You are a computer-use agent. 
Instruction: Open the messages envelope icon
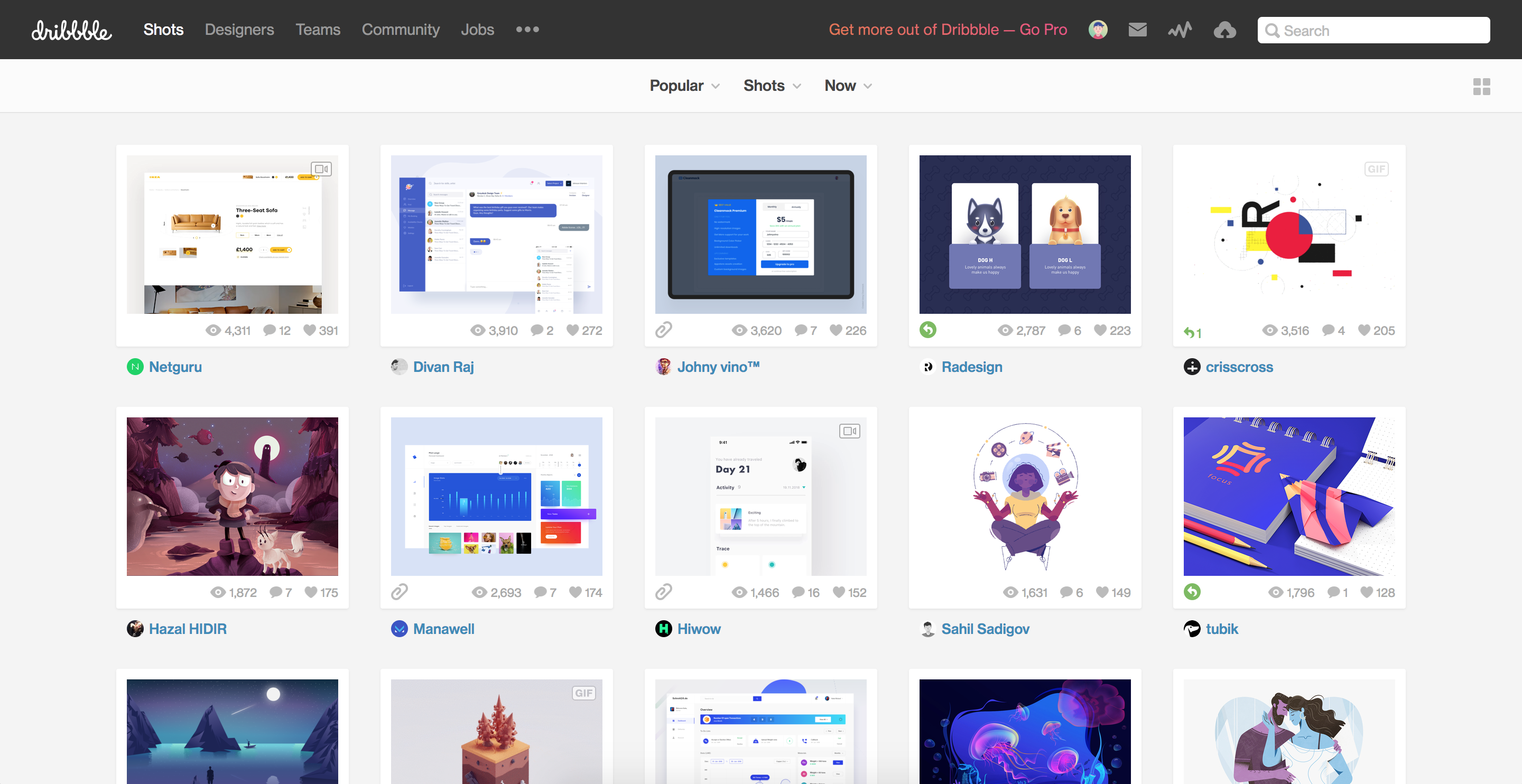pos(1137,30)
